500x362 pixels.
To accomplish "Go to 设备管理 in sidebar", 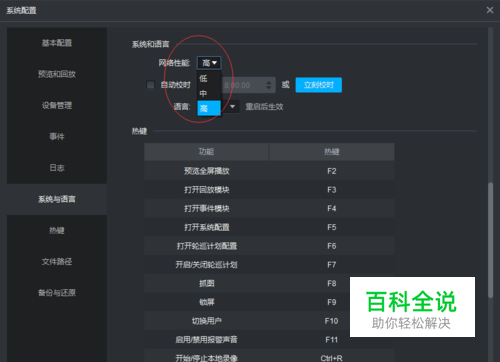I will coord(57,105).
